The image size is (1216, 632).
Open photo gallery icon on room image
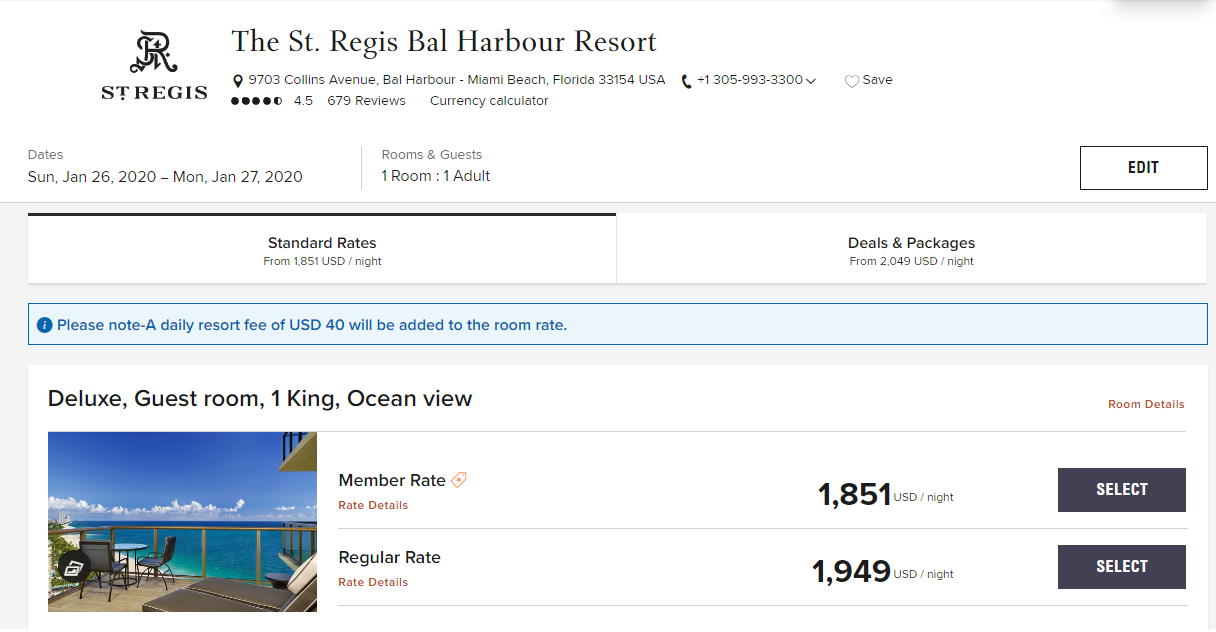73,568
